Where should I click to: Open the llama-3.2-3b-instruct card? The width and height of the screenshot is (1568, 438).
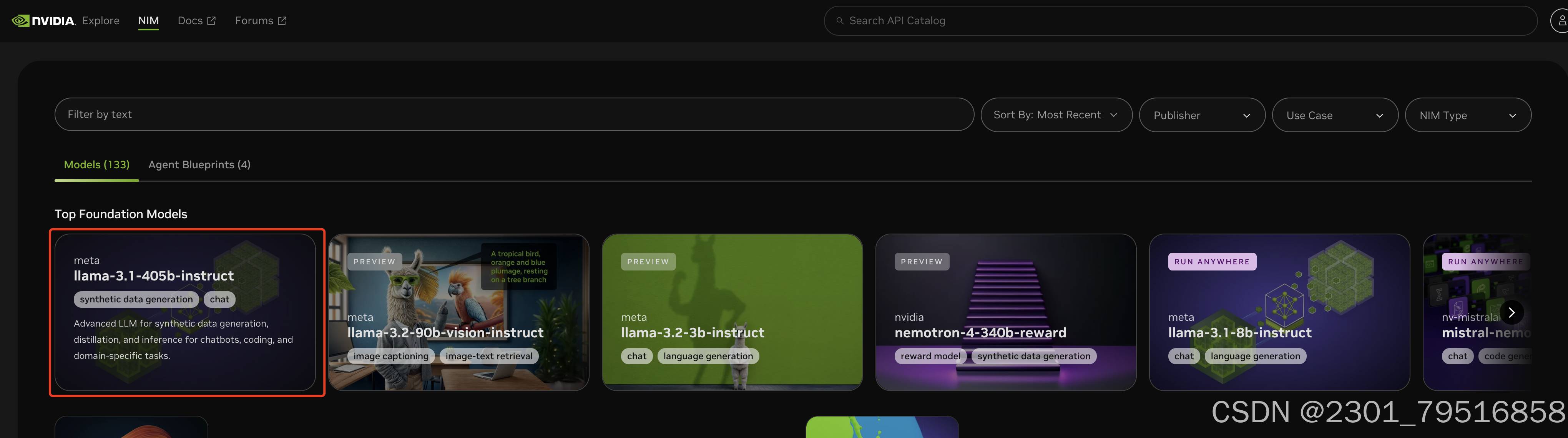pos(732,312)
